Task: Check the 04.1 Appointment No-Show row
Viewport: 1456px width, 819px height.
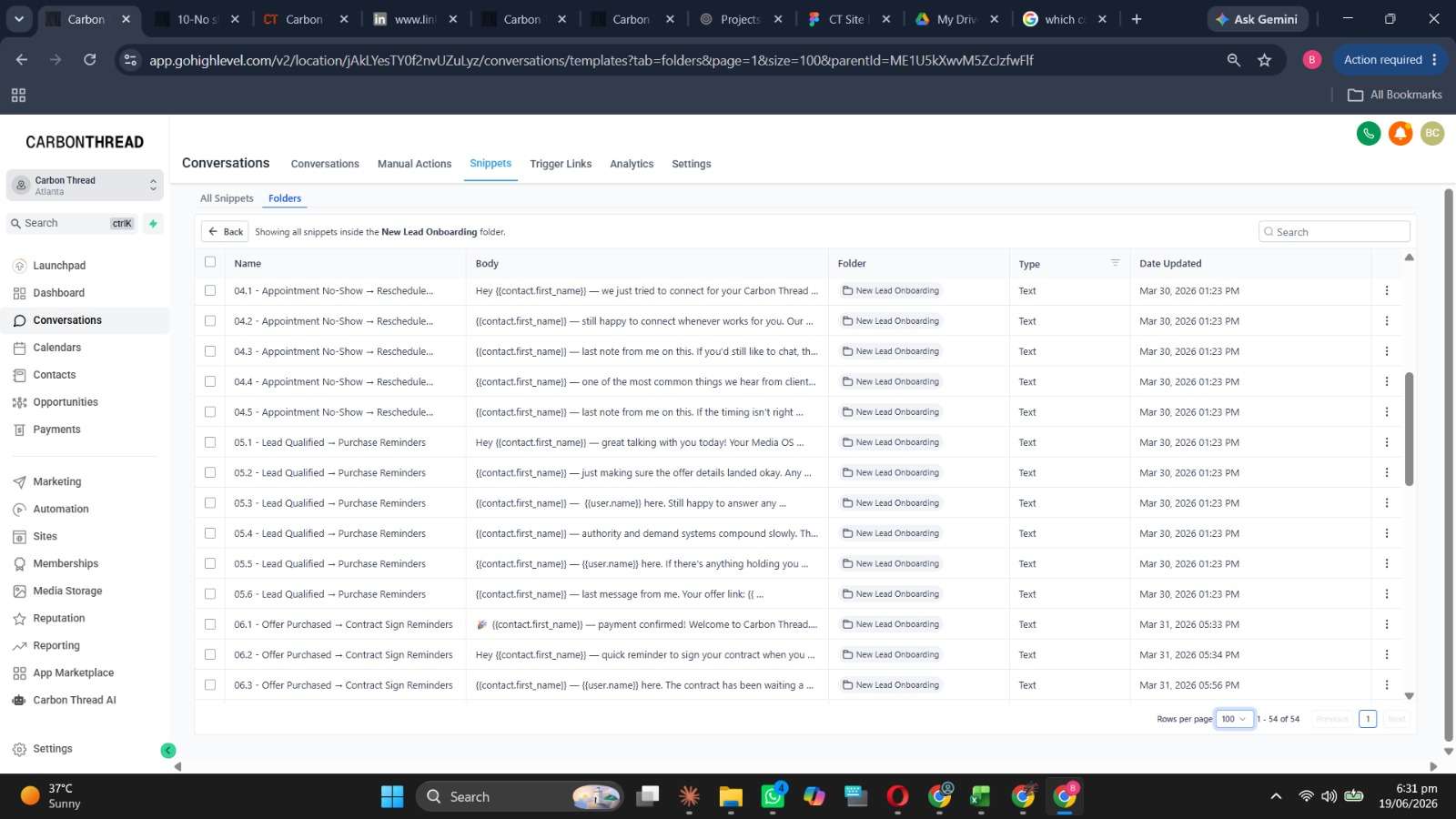Action: point(210,290)
